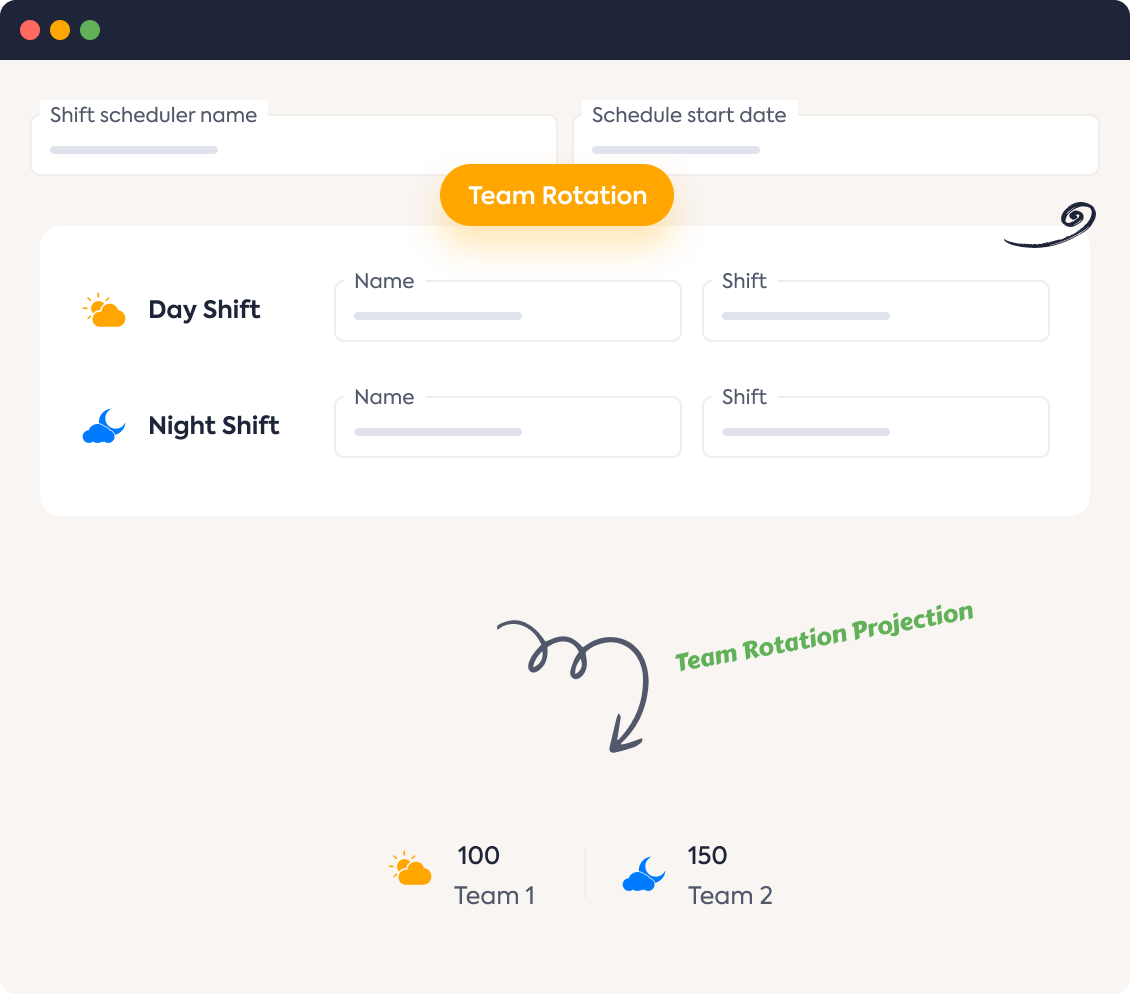
Task: Click the Team 1 label
Action: (495, 896)
